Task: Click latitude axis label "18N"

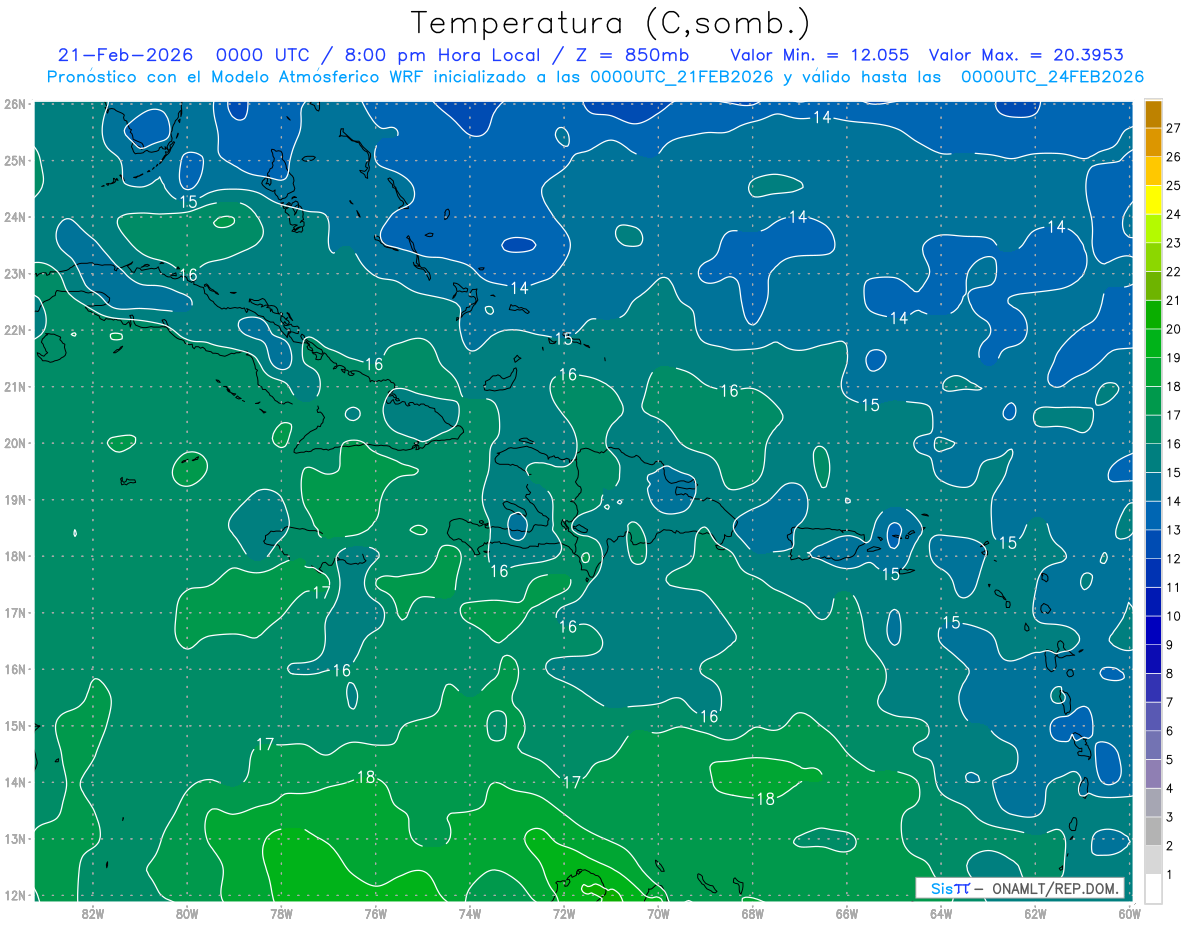Action: (x=15, y=556)
